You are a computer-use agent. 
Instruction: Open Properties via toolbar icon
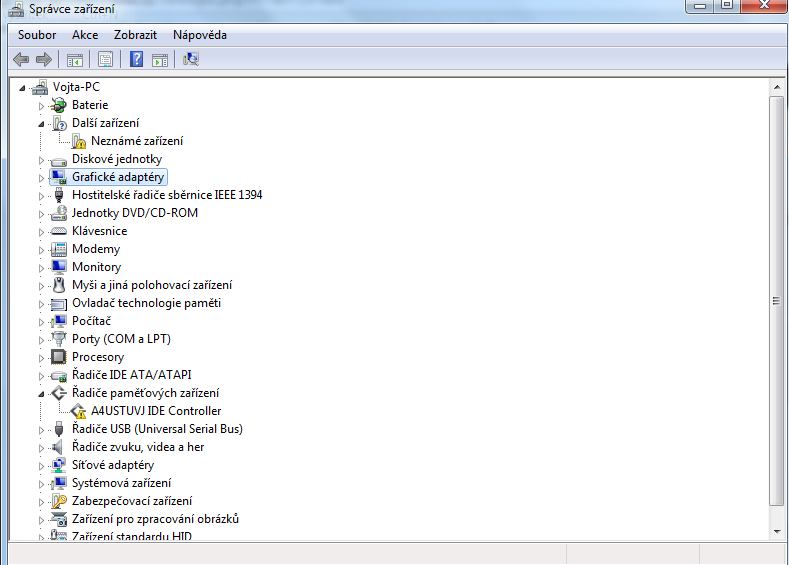[x=106, y=59]
